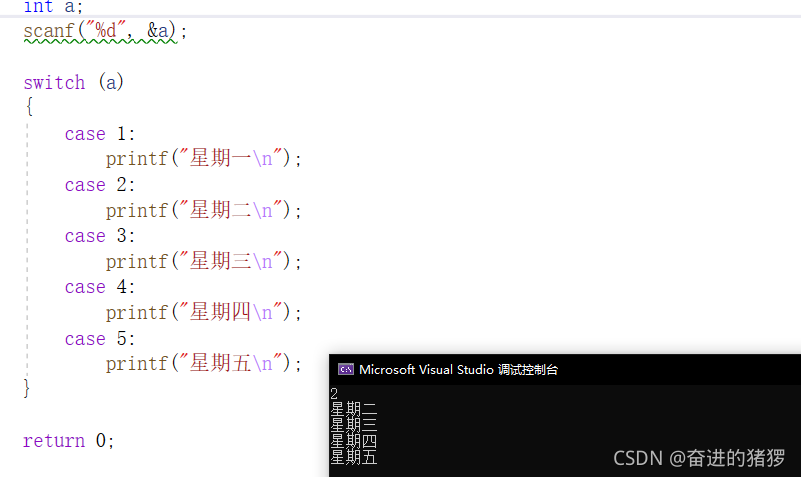This screenshot has width=801, height=477.
Task: Click the case 2: label
Action: point(100,185)
